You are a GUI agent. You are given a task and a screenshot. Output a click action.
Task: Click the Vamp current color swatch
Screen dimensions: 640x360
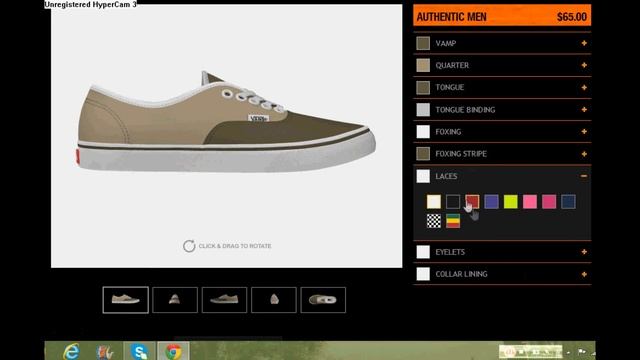coord(423,43)
